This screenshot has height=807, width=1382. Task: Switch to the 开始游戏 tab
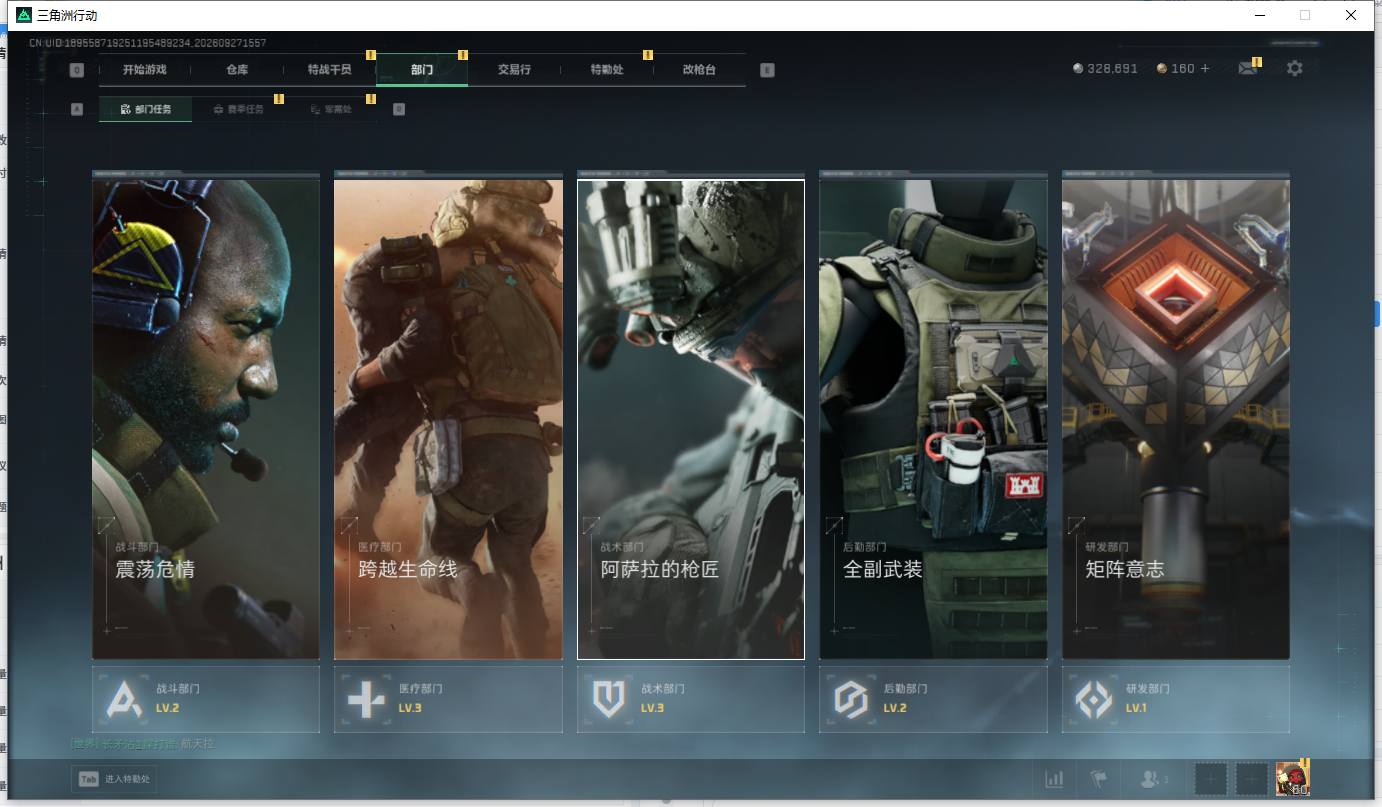[145, 70]
